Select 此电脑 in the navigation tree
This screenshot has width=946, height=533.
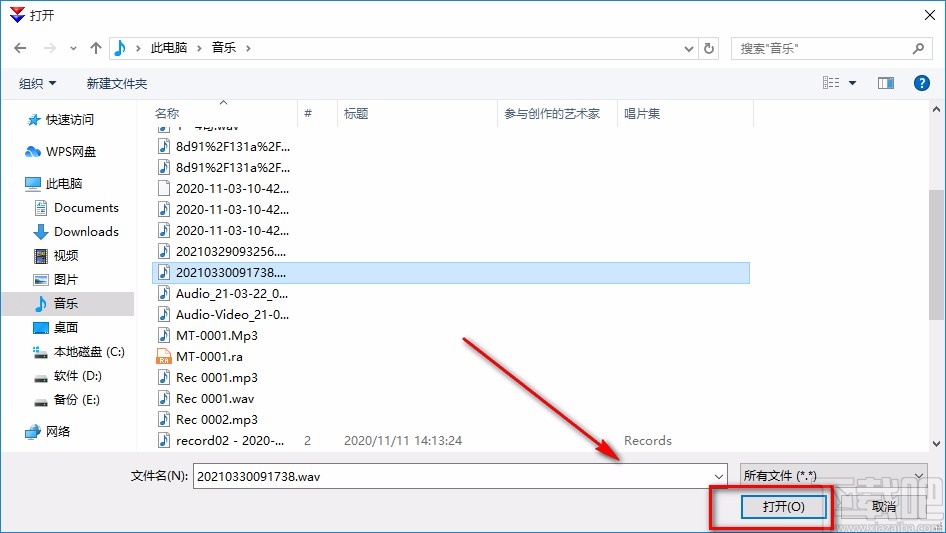pyautogui.click(x=63, y=184)
